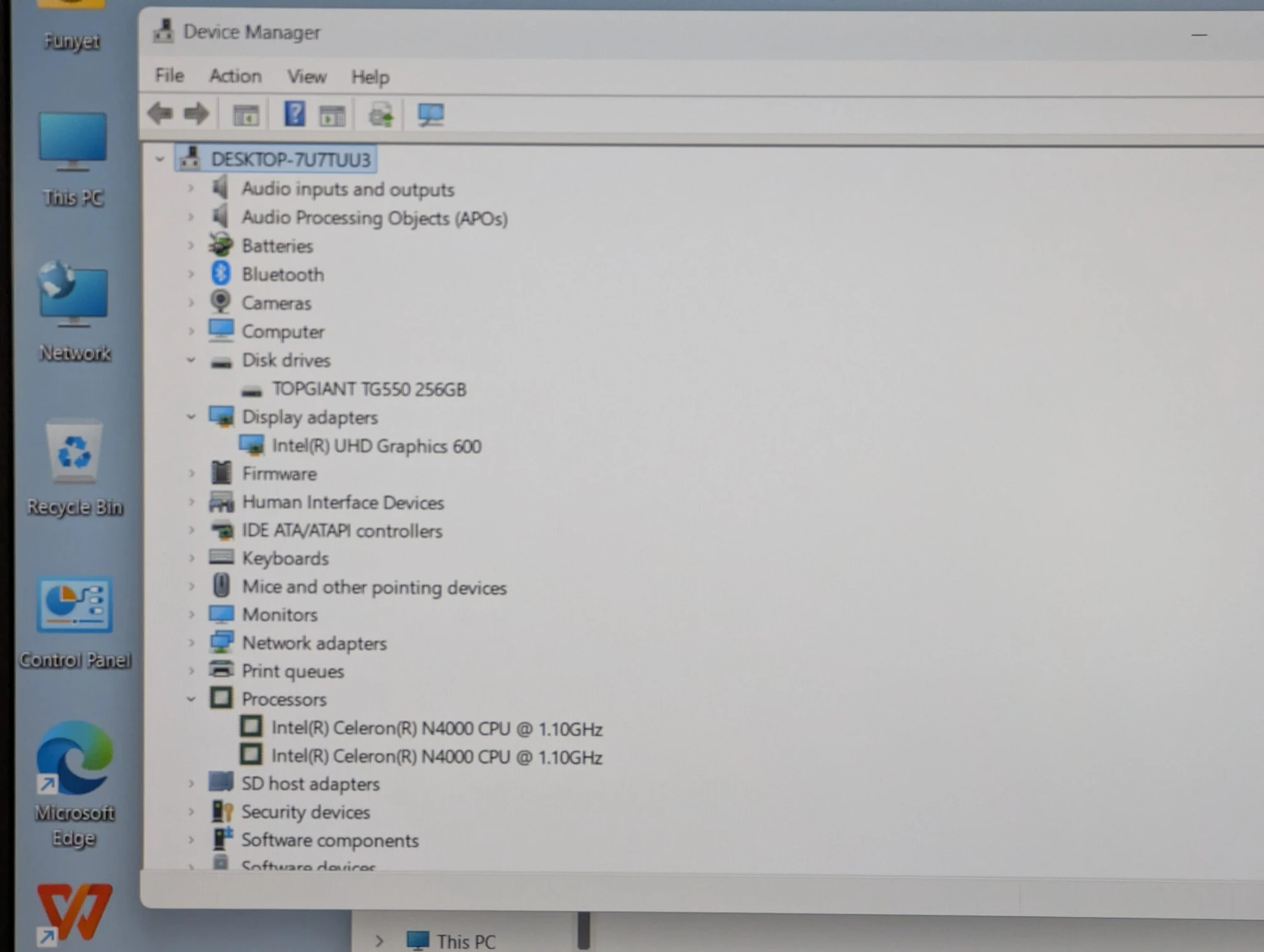Select the first Intel Celeron N4000 processor entry

[437, 728]
